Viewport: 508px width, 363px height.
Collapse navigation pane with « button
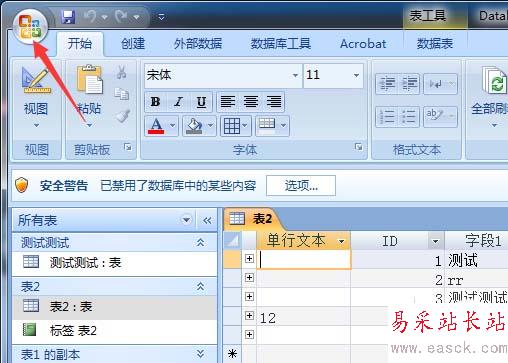[207, 220]
